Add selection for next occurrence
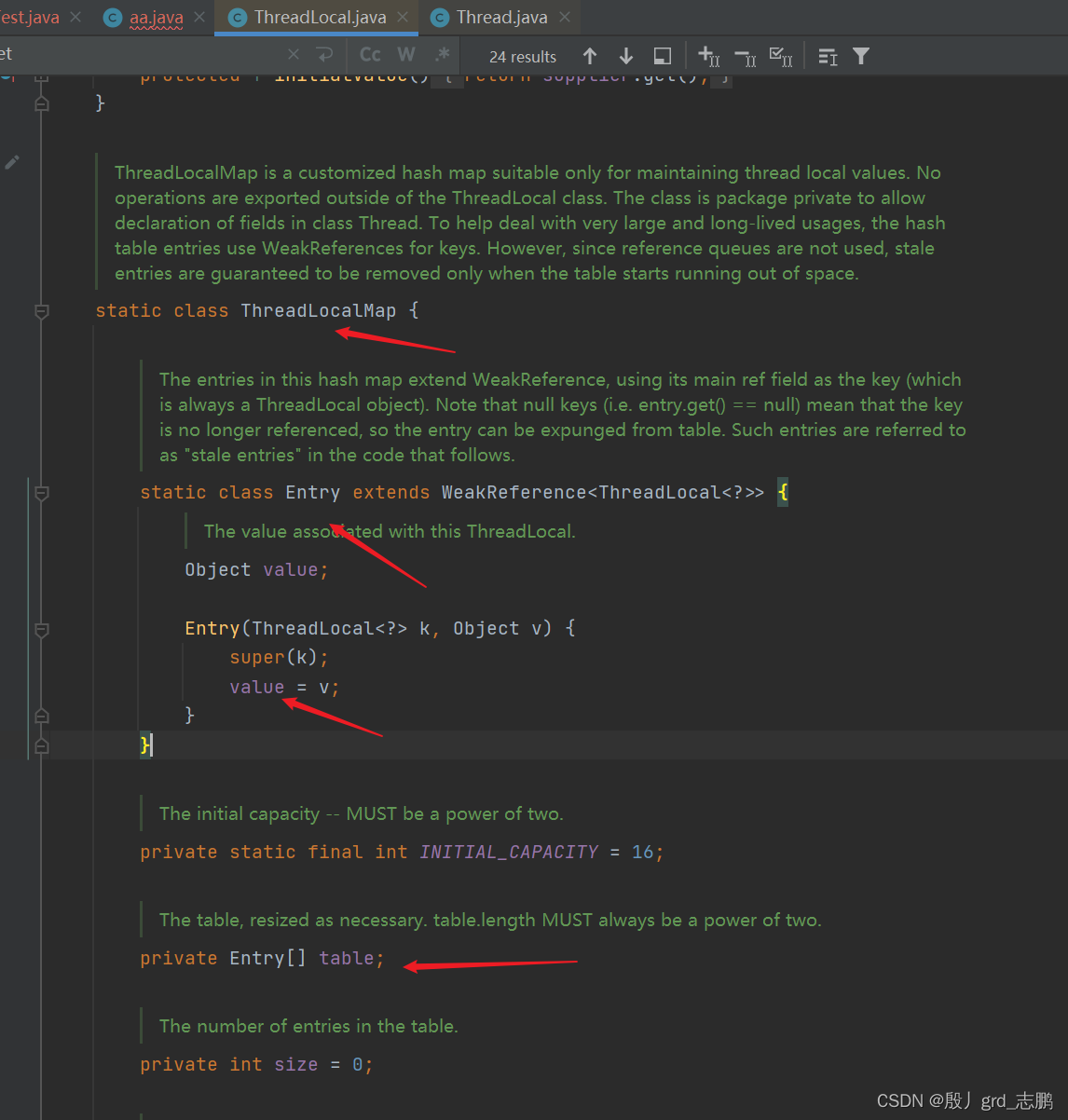 708,57
